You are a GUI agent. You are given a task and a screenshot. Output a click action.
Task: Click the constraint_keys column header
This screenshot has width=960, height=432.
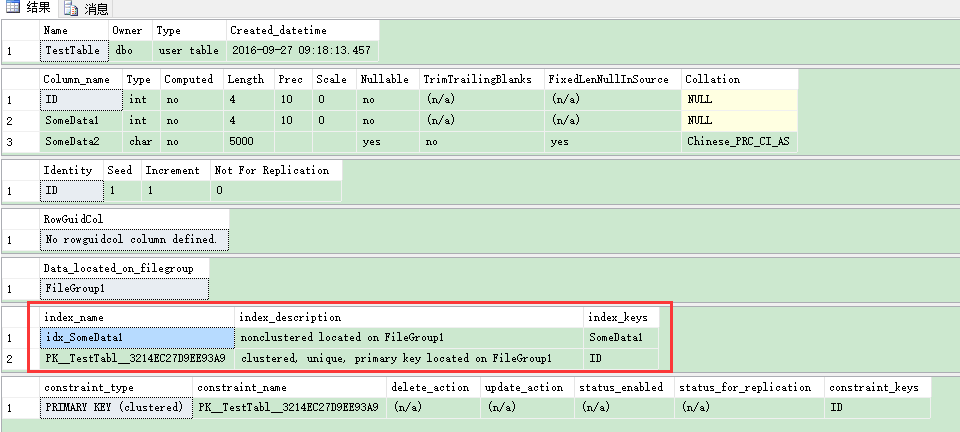tap(877, 387)
